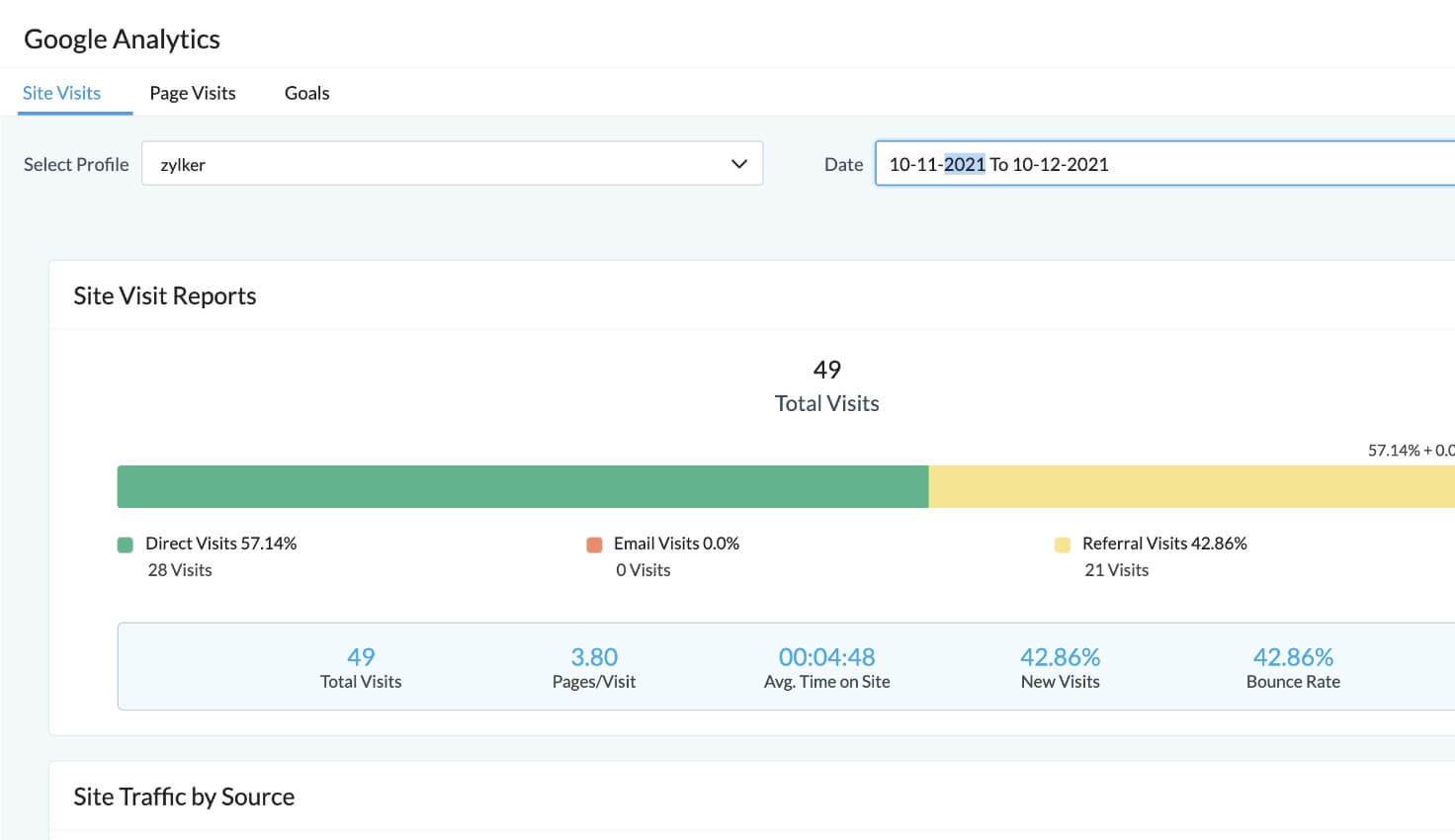Click the green Direct Visits legend swatch

(x=126, y=545)
